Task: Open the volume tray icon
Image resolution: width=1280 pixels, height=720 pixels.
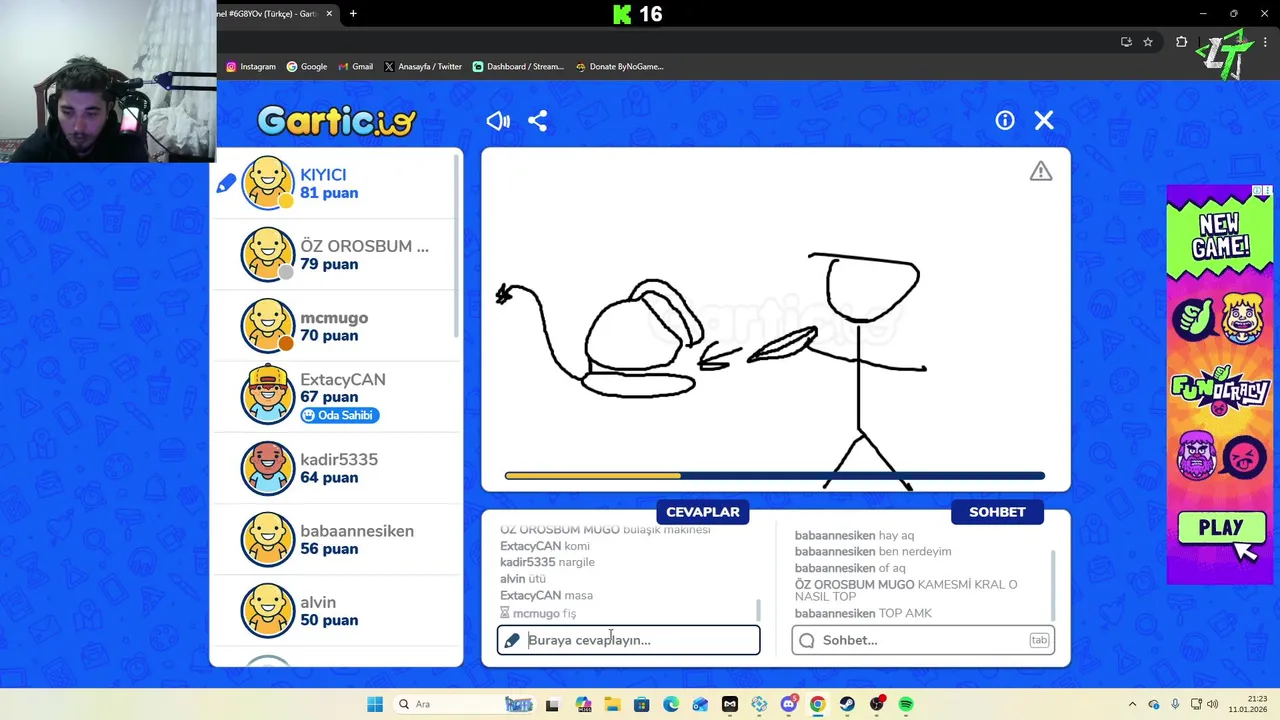Action: (x=1212, y=704)
